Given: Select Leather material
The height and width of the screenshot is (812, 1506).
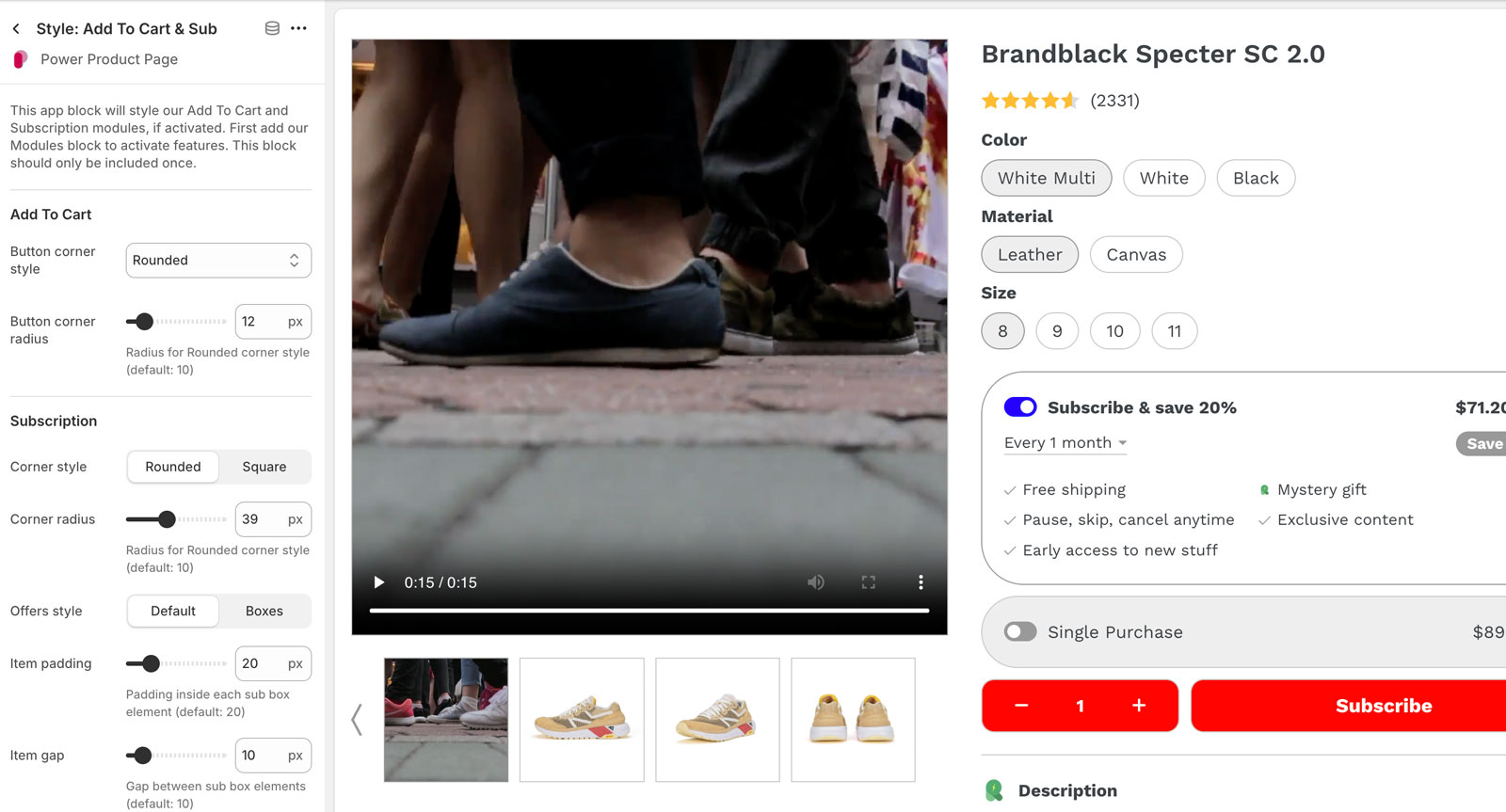Looking at the screenshot, I should pyautogui.click(x=1030, y=255).
